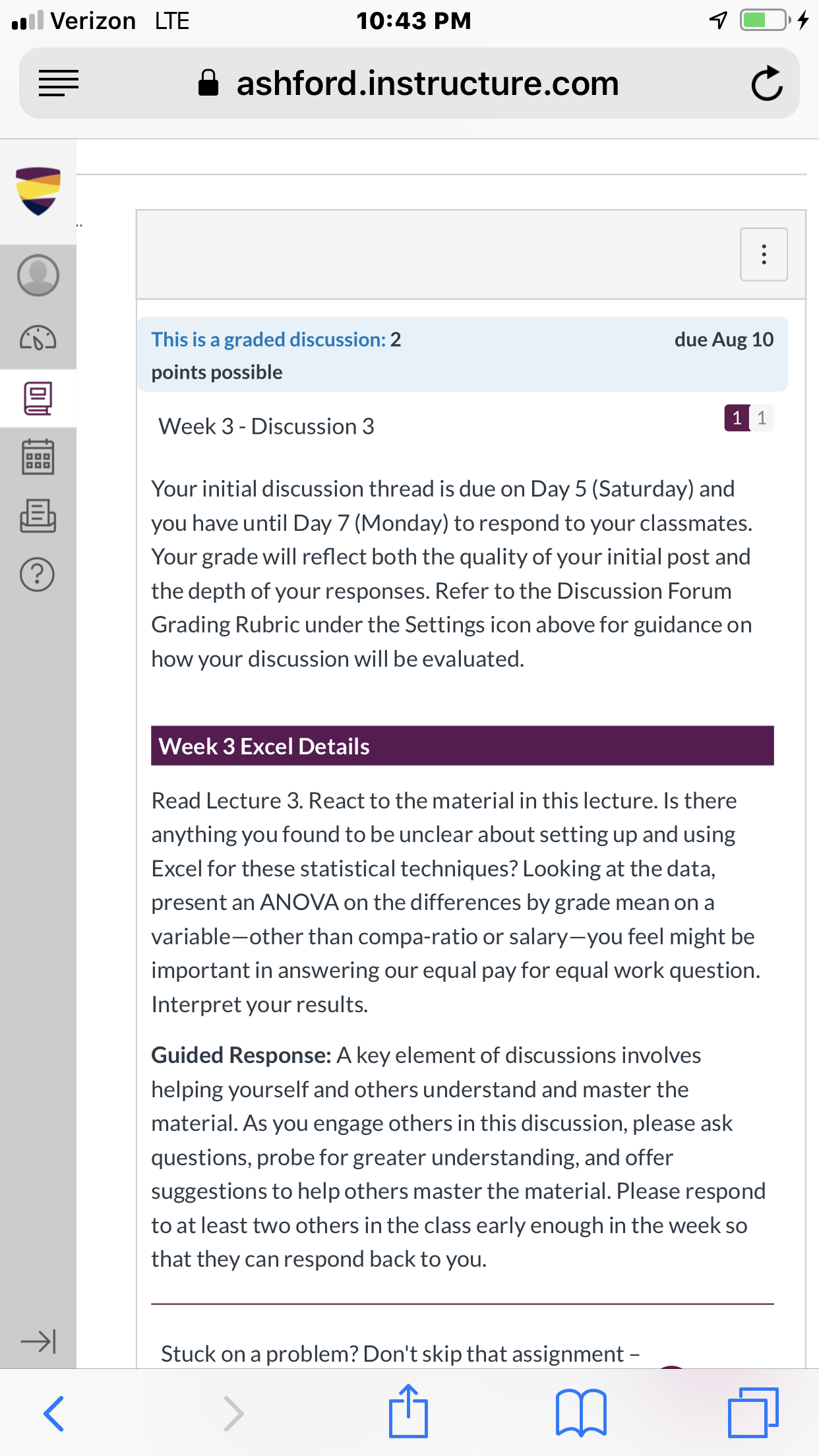Show open Safari tabs
Viewport: 819px width, 1456px height.
753,1412
